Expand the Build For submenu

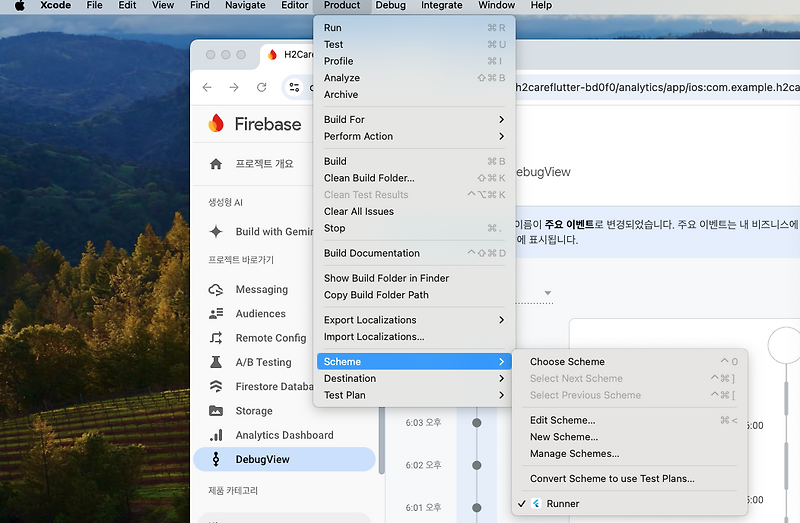point(414,119)
